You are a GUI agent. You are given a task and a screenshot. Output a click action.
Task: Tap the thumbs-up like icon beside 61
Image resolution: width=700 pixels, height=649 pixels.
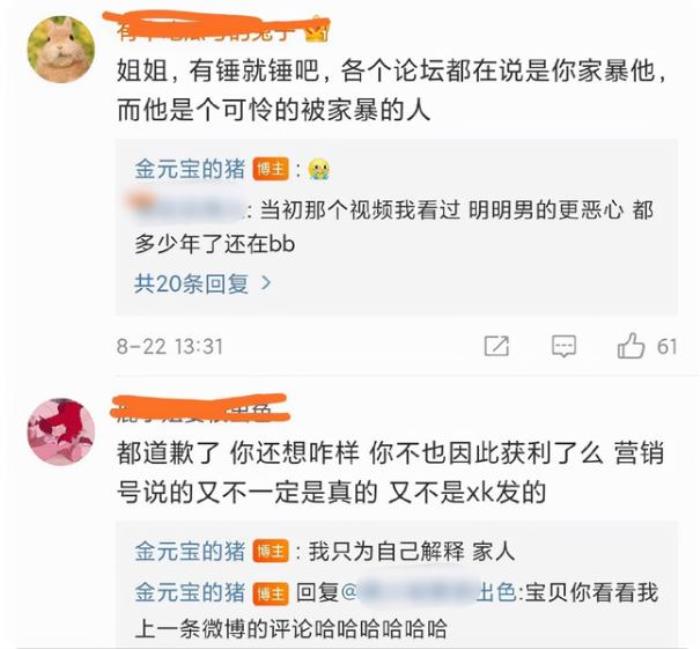tap(631, 346)
